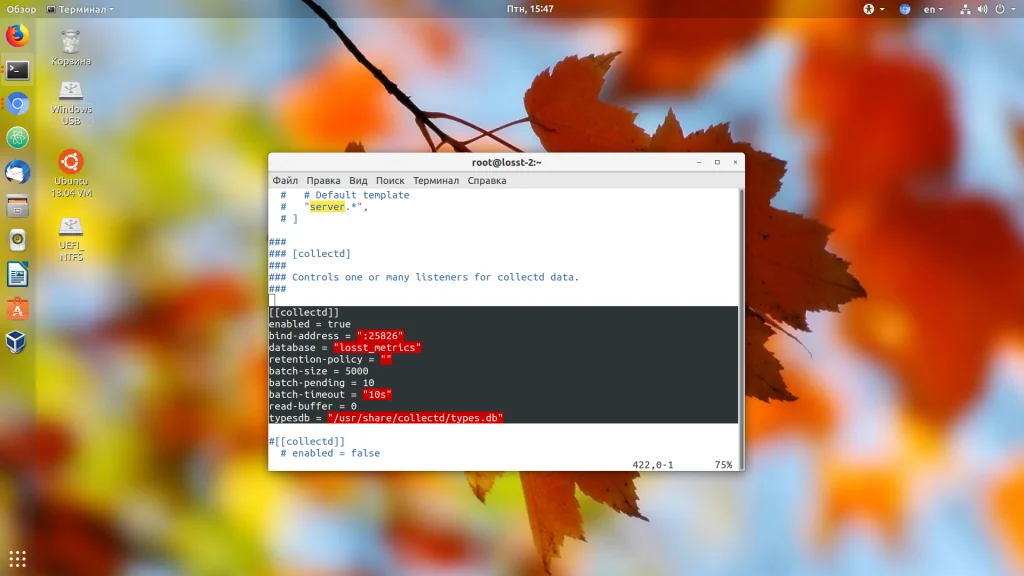The width and height of the screenshot is (1024, 576).
Task: Open the Terminal icon in the dock
Action: click(17, 70)
